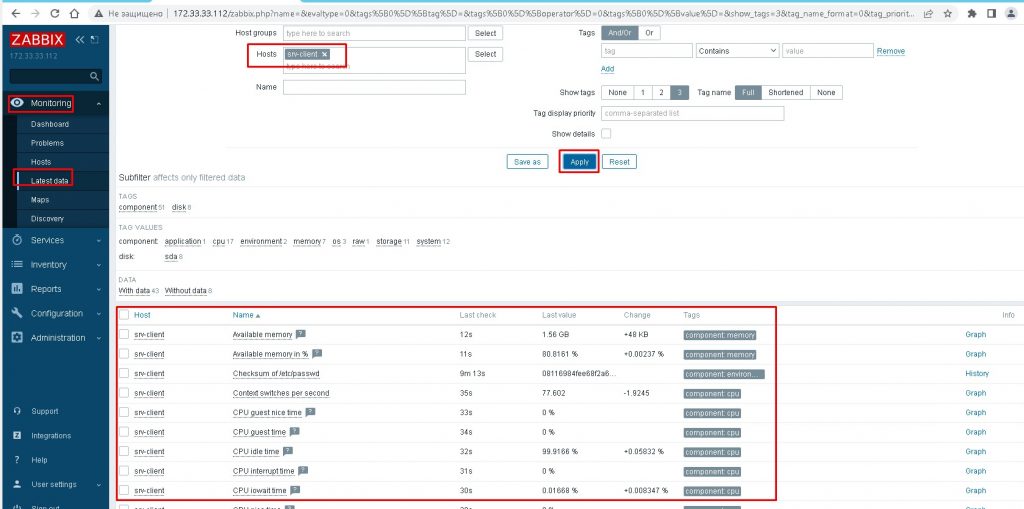Viewport: 1024px width, 509px height.
Task: Click the Name filter input field
Action: (374, 87)
